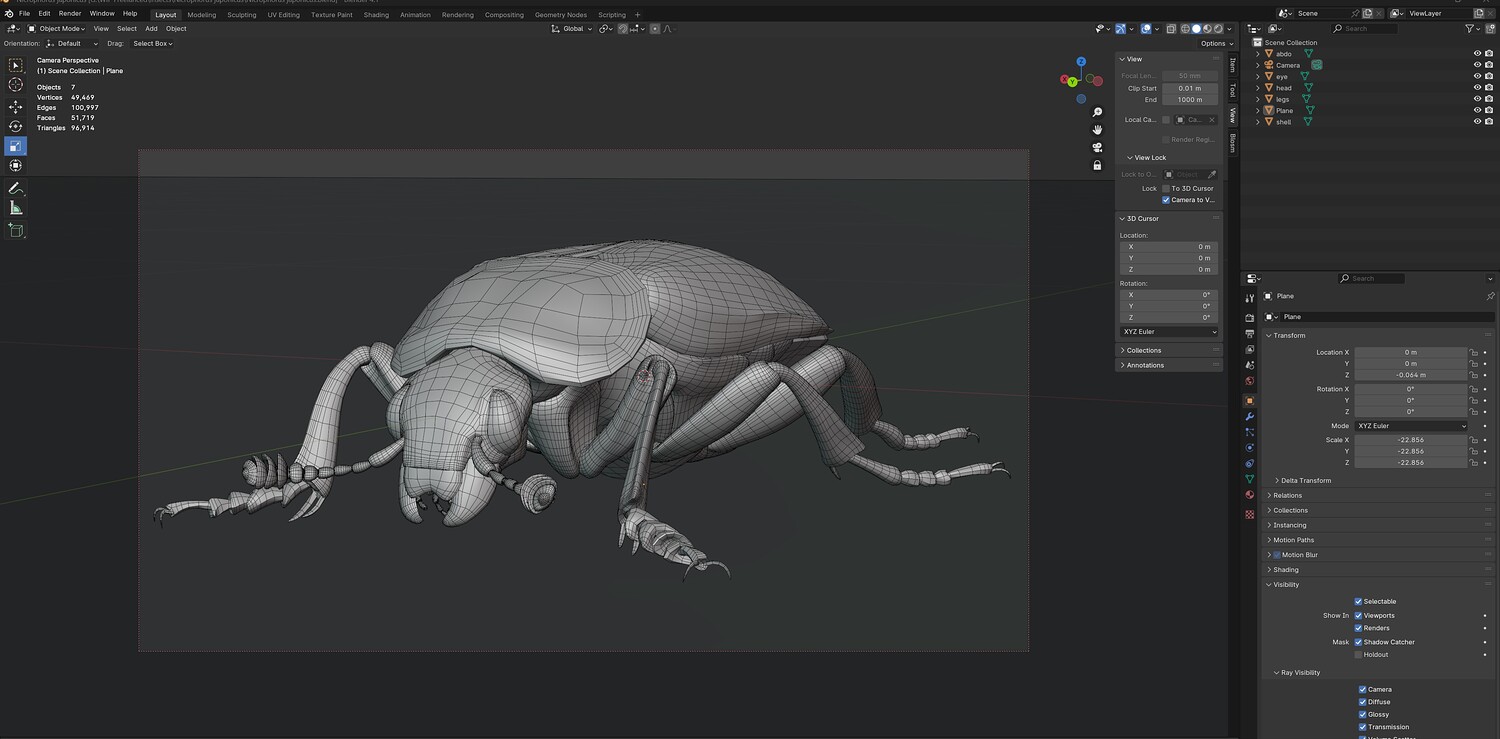The image size is (1500, 739).
Task: Hide the shell object in viewport
Action: pos(1477,122)
